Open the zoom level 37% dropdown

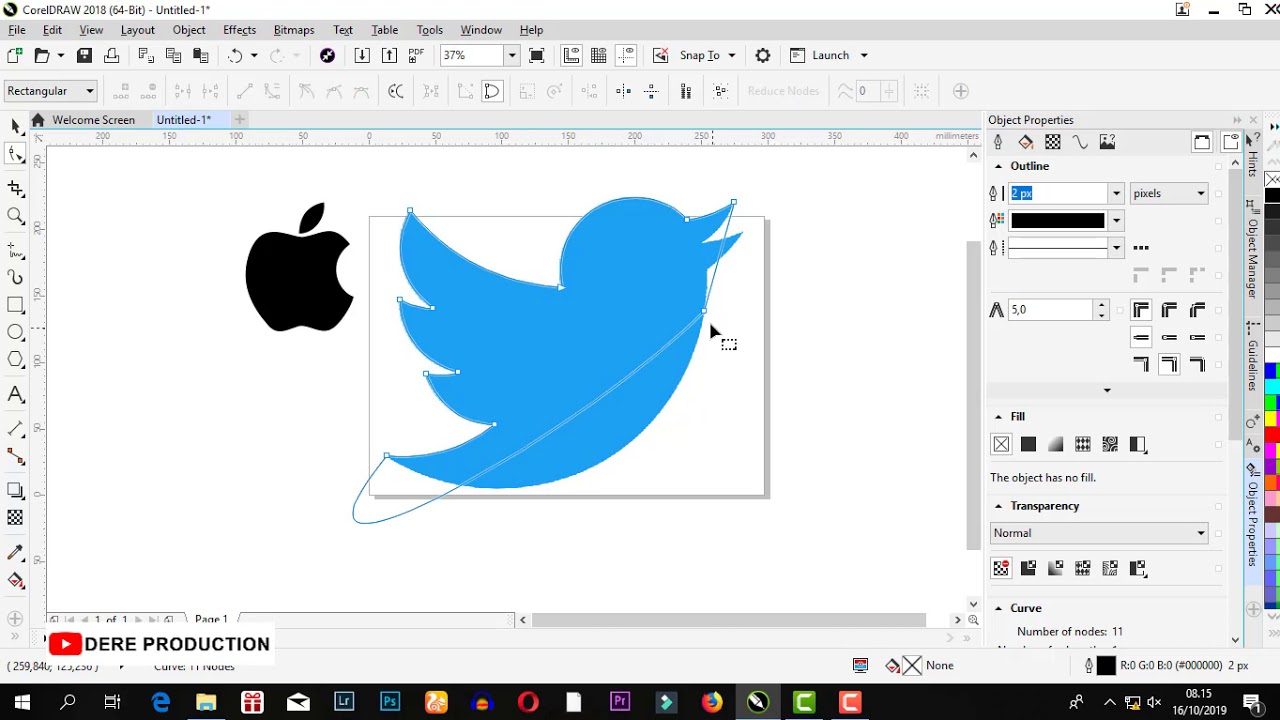point(511,55)
